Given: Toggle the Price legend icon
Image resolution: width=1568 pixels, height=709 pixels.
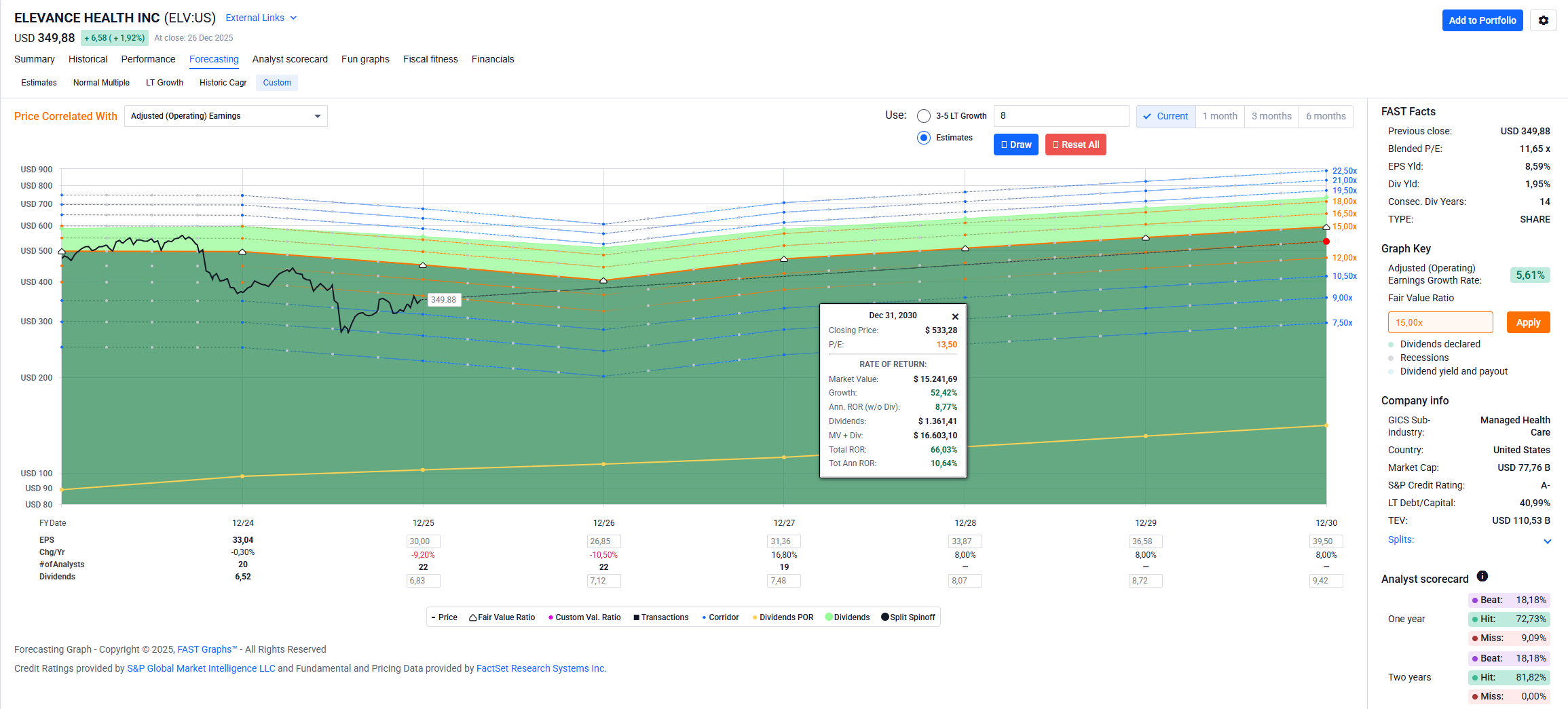Looking at the screenshot, I should click(434, 617).
